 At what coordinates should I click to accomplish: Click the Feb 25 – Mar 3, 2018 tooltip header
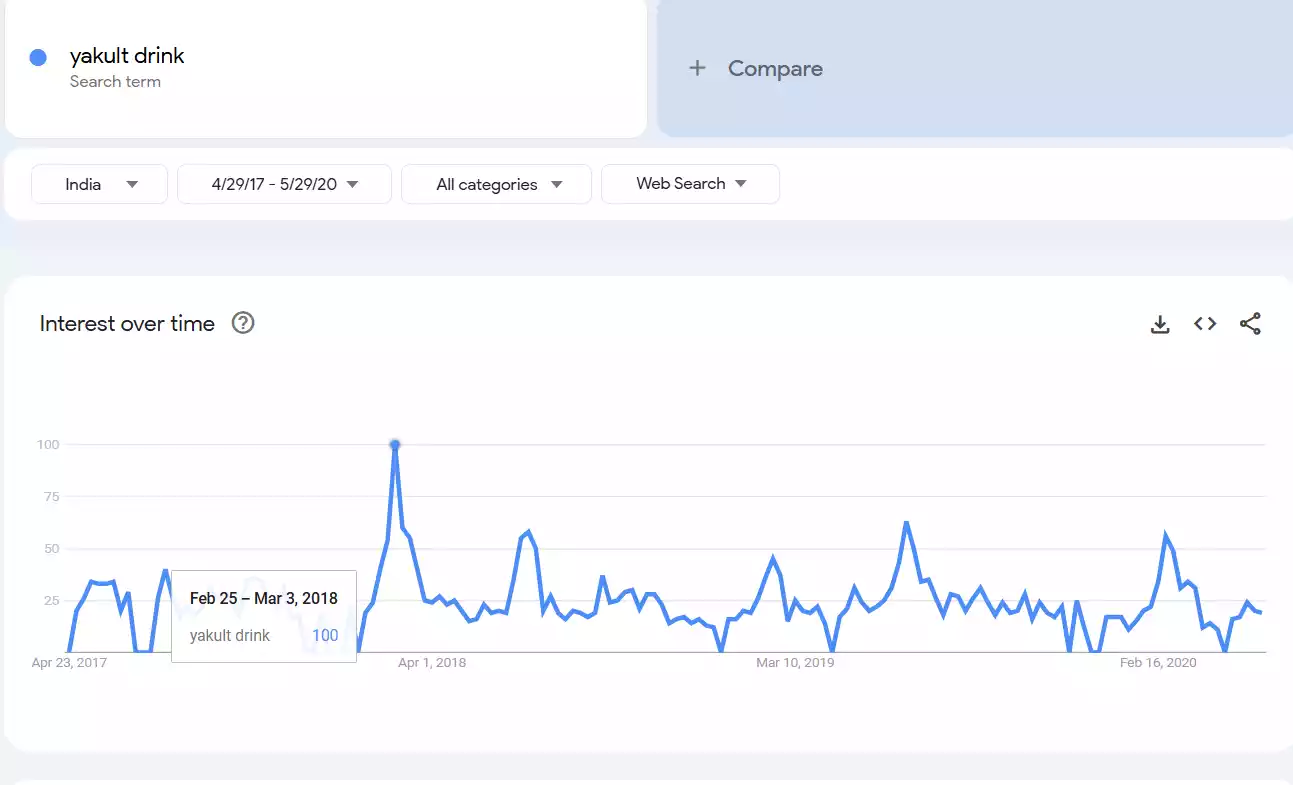click(262, 597)
